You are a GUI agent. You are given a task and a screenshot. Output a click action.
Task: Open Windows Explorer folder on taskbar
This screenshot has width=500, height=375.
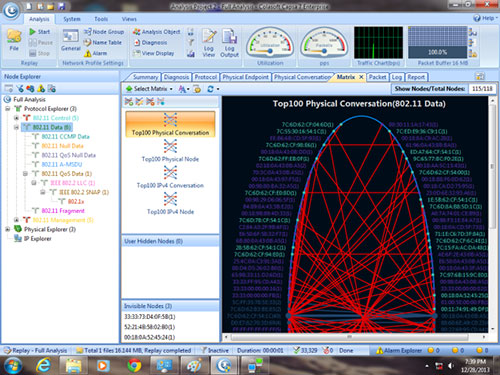[73, 366]
